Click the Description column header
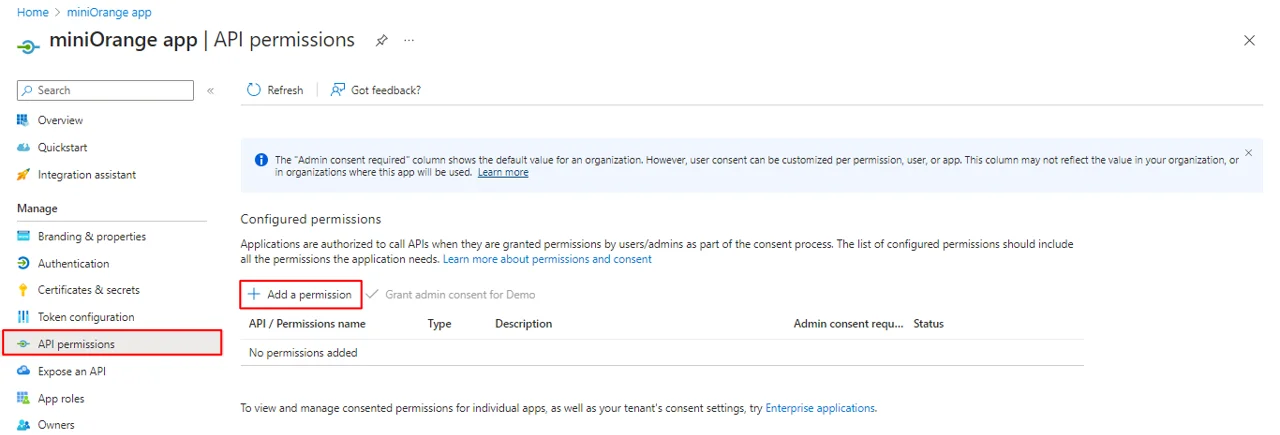Screen dimensions: 1280x435 coord(523,324)
